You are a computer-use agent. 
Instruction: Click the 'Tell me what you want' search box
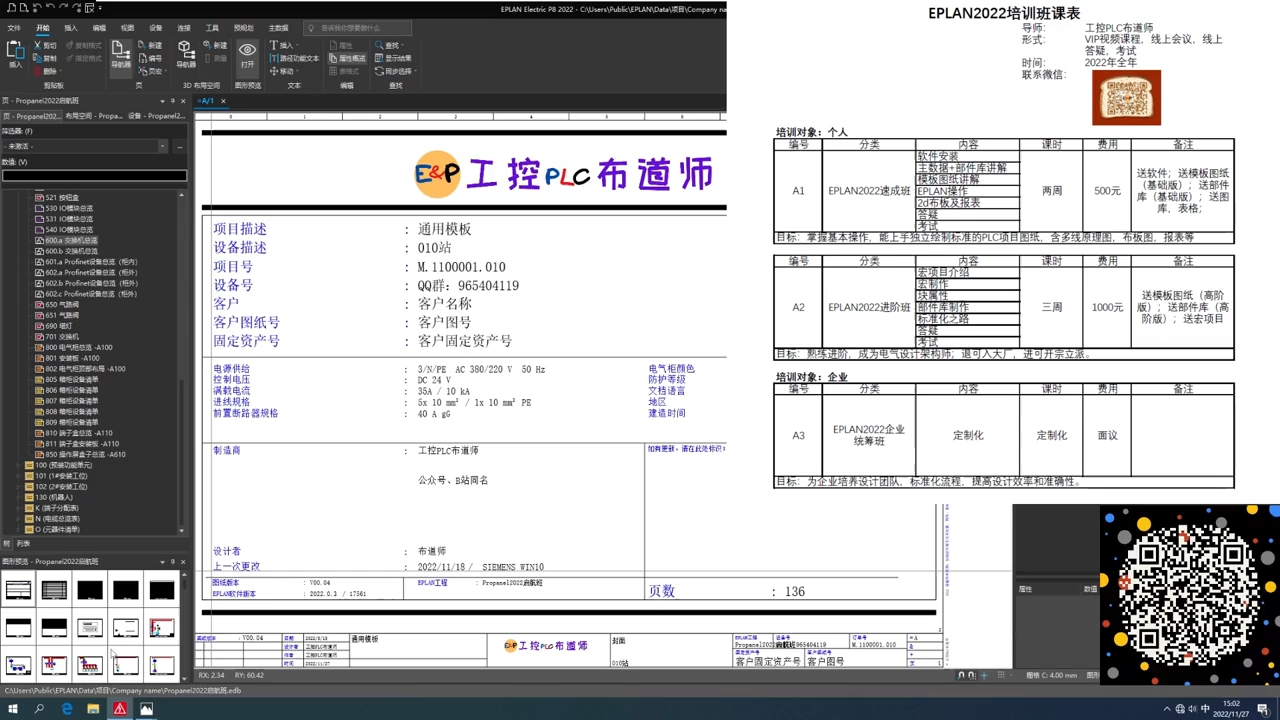pos(357,28)
